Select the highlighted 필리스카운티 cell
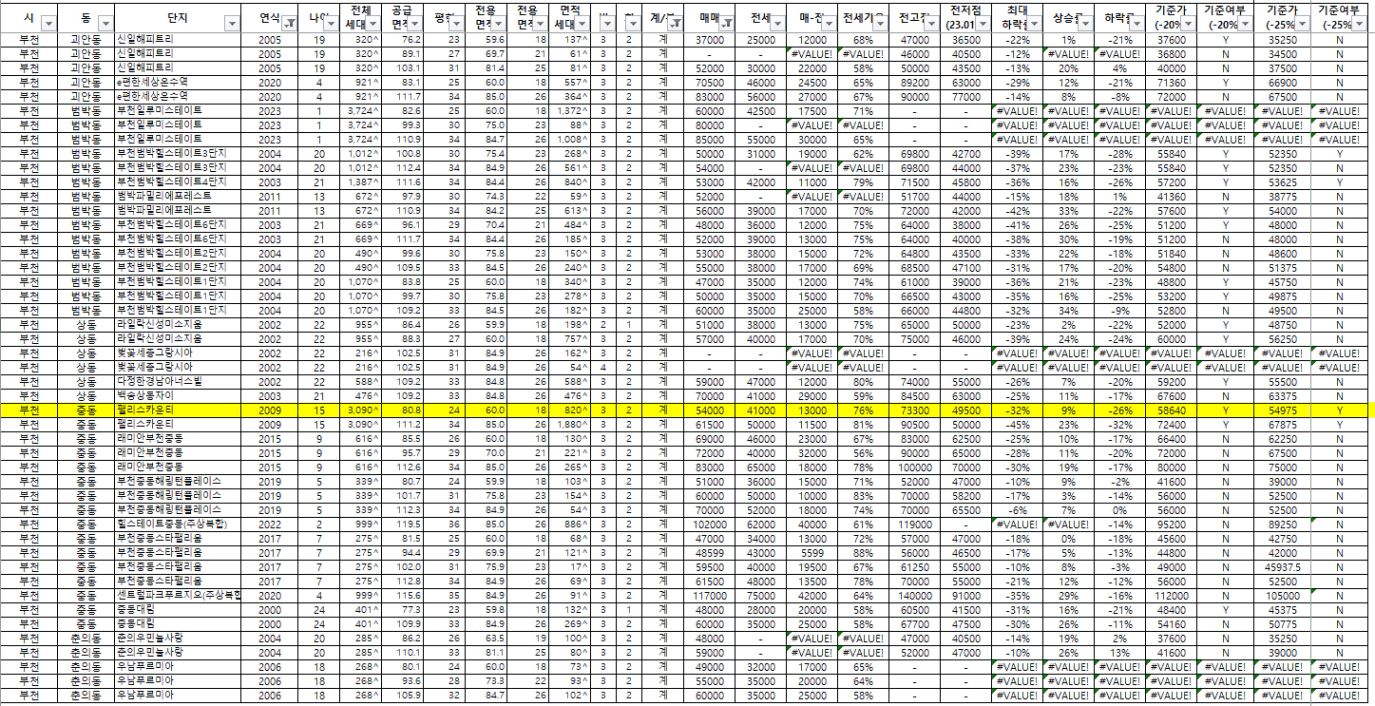Image resolution: width=1375 pixels, height=706 pixels. pyautogui.click(x=177, y=410)
